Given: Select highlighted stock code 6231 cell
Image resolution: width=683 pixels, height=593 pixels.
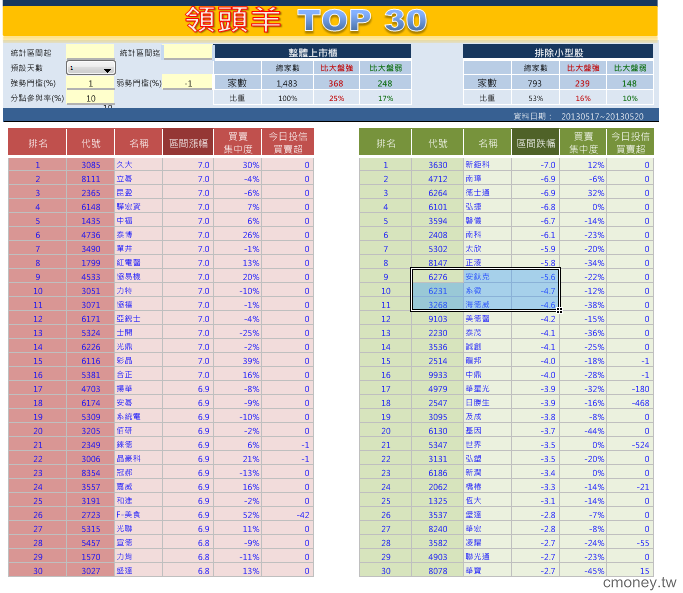Looking at the screenshot, I should coord(438,291).
